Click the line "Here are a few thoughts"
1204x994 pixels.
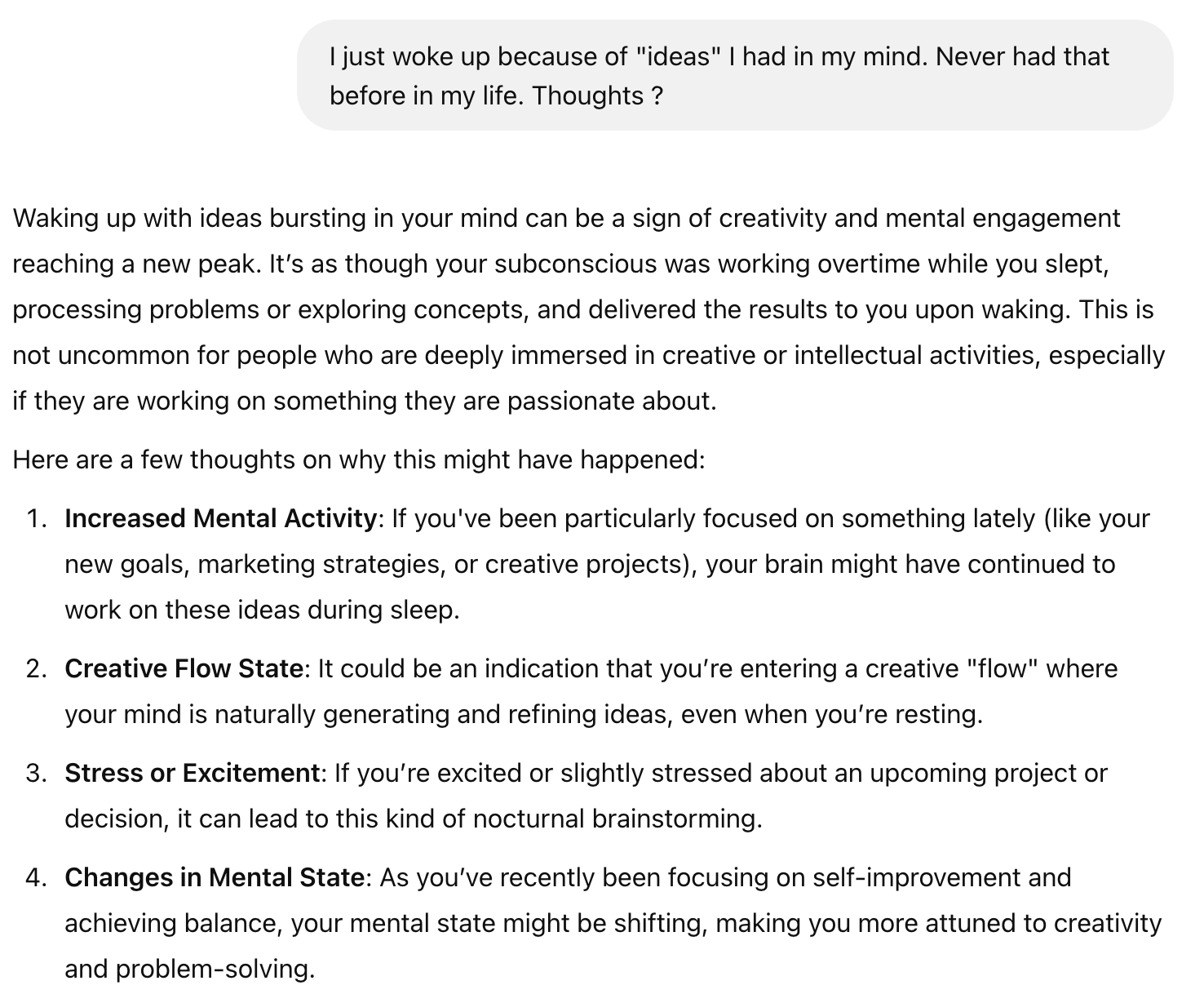358,460
